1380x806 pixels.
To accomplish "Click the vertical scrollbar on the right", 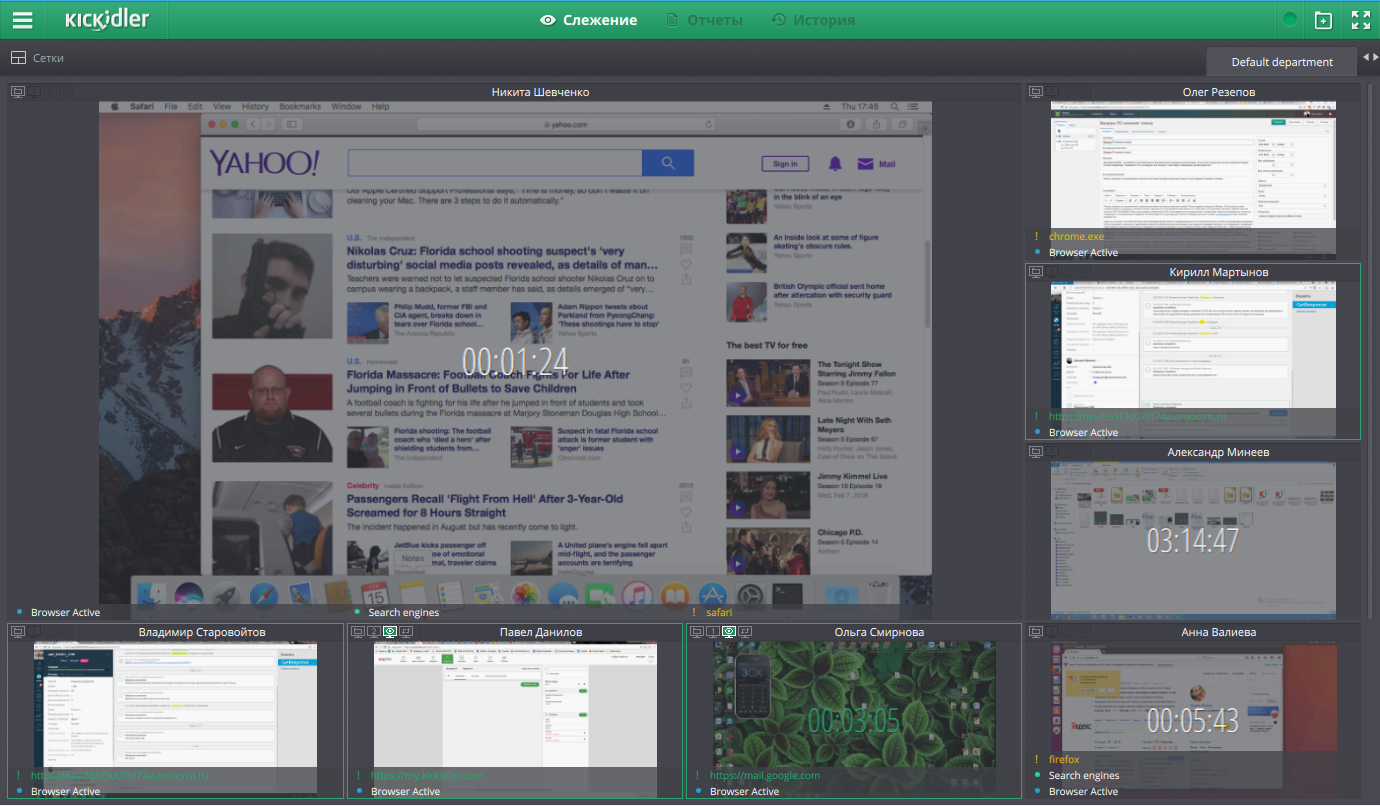I will (1371, 350).
